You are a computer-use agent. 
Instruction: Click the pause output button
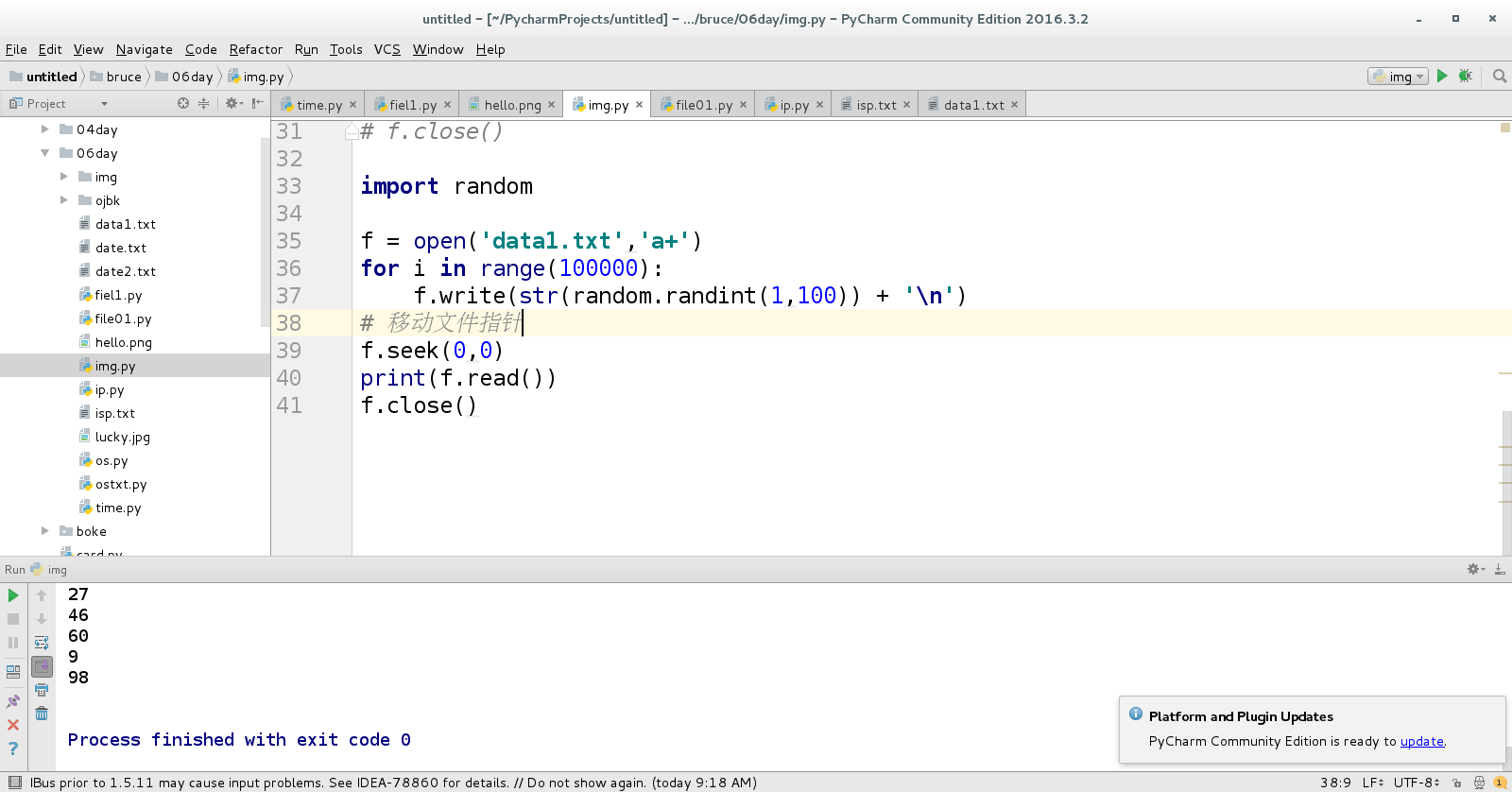(13, 643)
